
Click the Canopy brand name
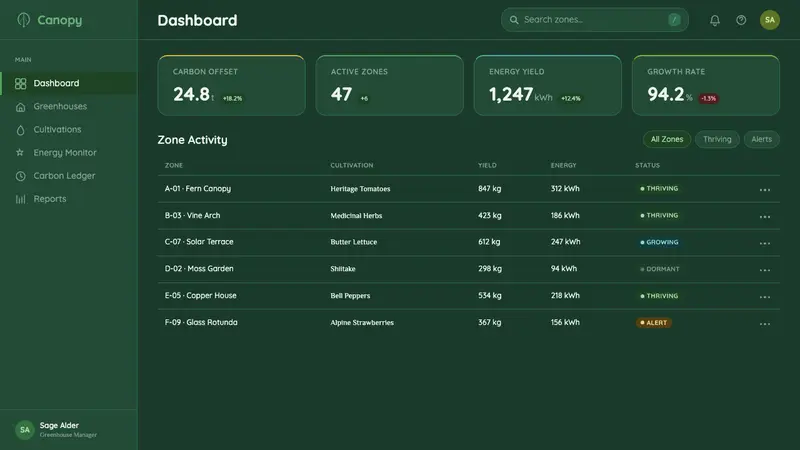tap(60, 20)
